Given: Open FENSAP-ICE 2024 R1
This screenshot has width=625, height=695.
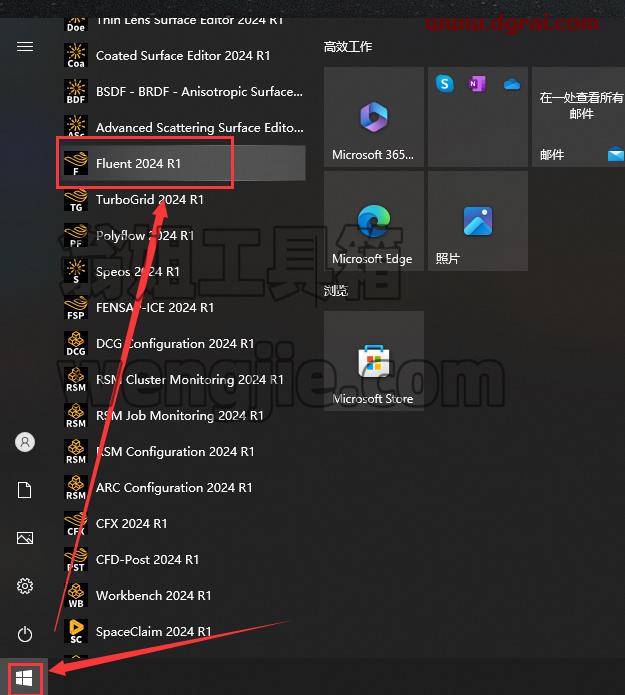Looking at the screenshot, I should click(x=182, y=307).
